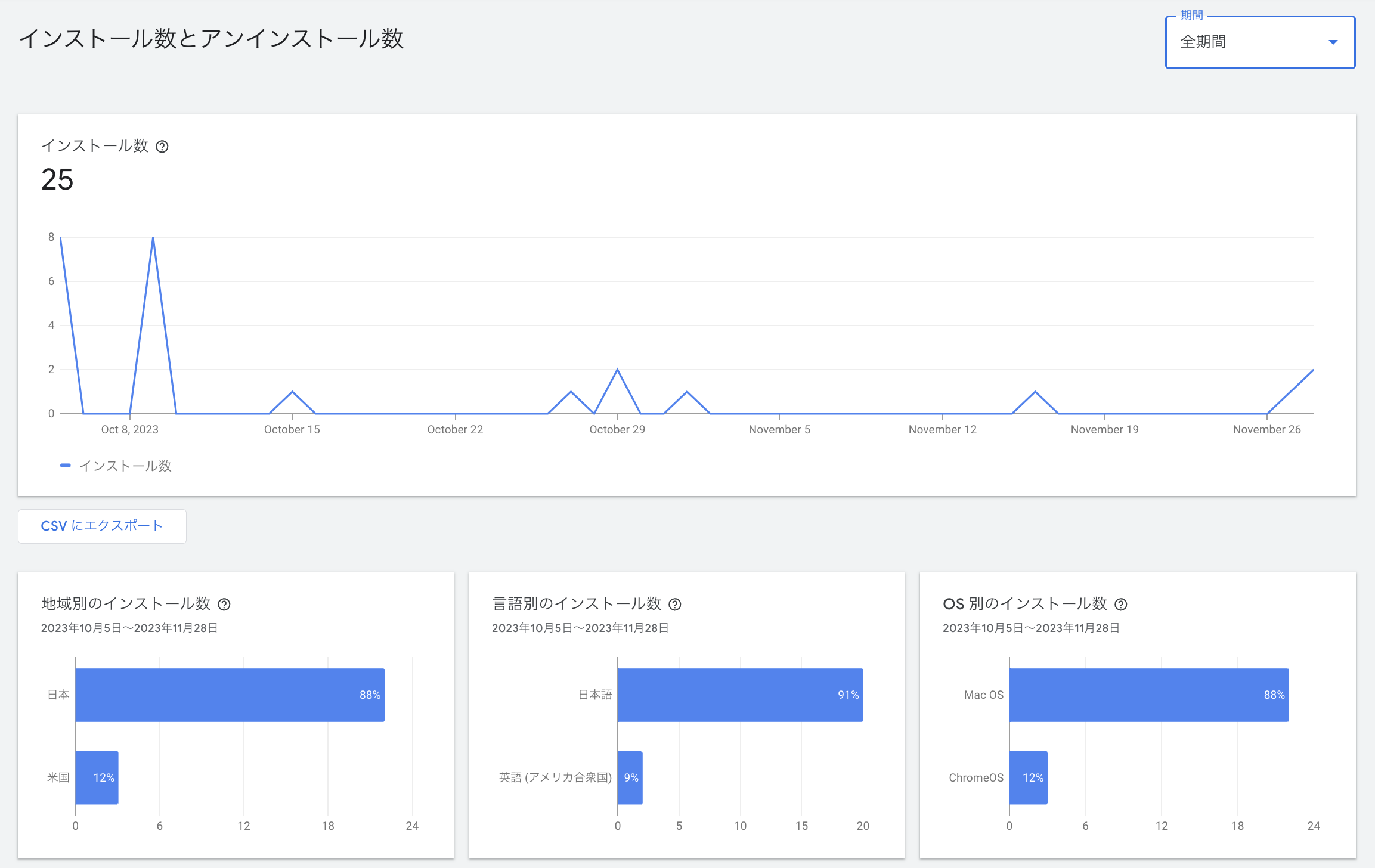Click the 英語 (アメリカ合衆国) 9% bar
Screen dimensions: 1375x868
[630, 777]
